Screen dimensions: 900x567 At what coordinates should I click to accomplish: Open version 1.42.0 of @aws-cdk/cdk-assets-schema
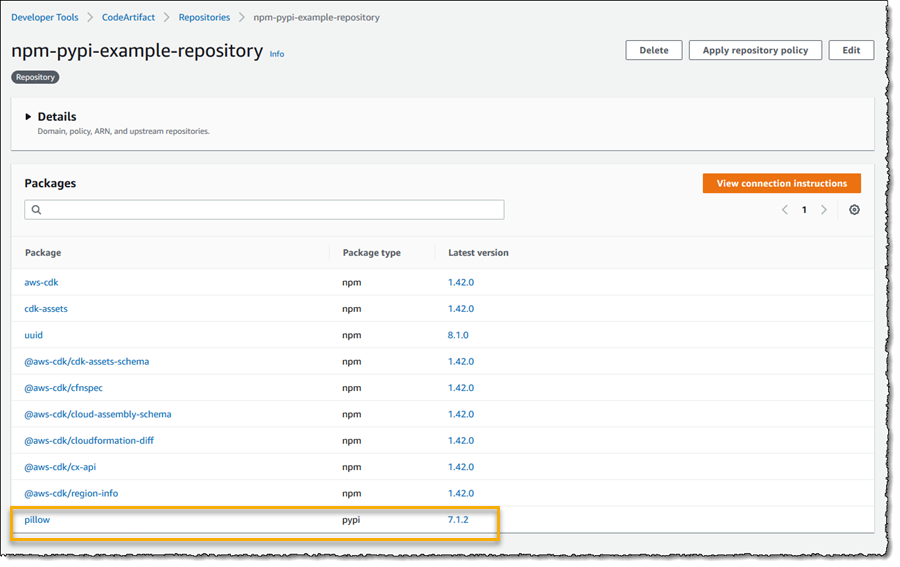pos(461,362)
